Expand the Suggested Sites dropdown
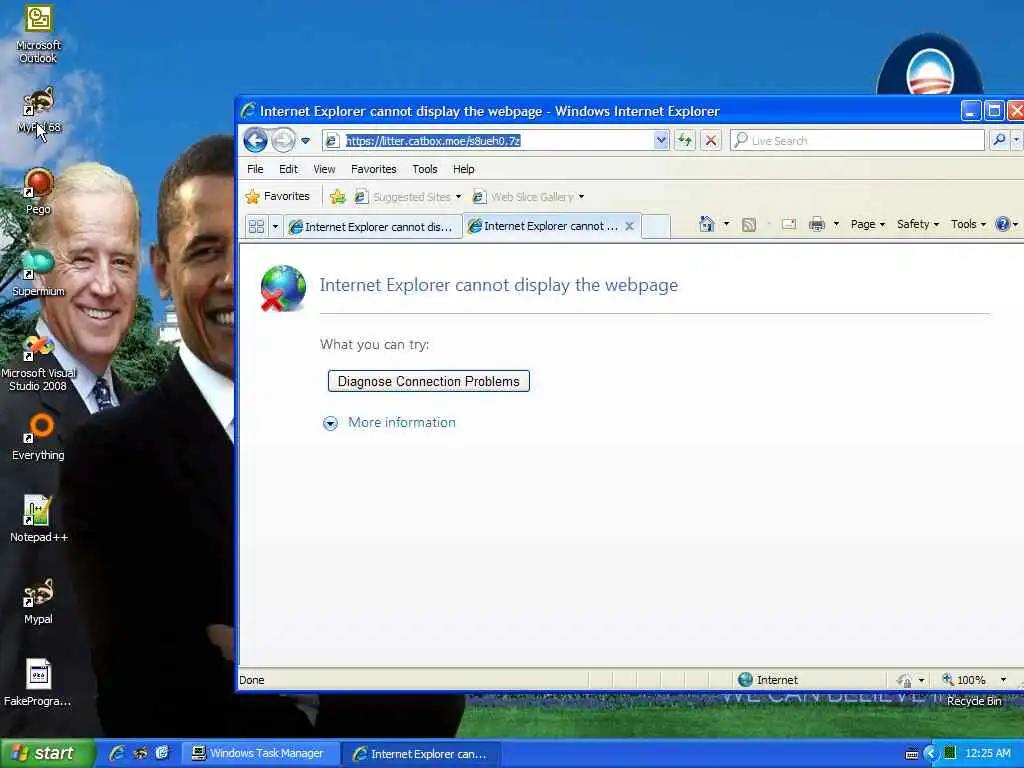Image resolution: width=1024 pixels, height=768 pixels. coord(458,197)
